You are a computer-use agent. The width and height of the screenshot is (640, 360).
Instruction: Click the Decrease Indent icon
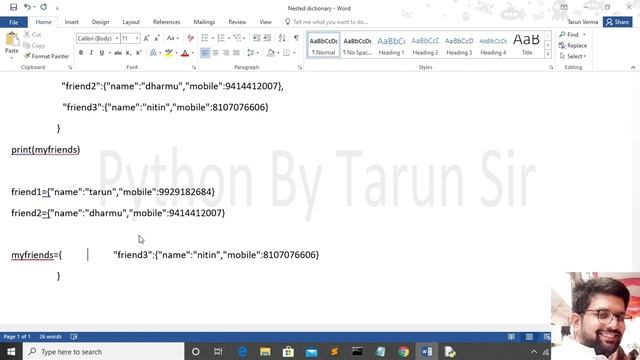[256, 38]
